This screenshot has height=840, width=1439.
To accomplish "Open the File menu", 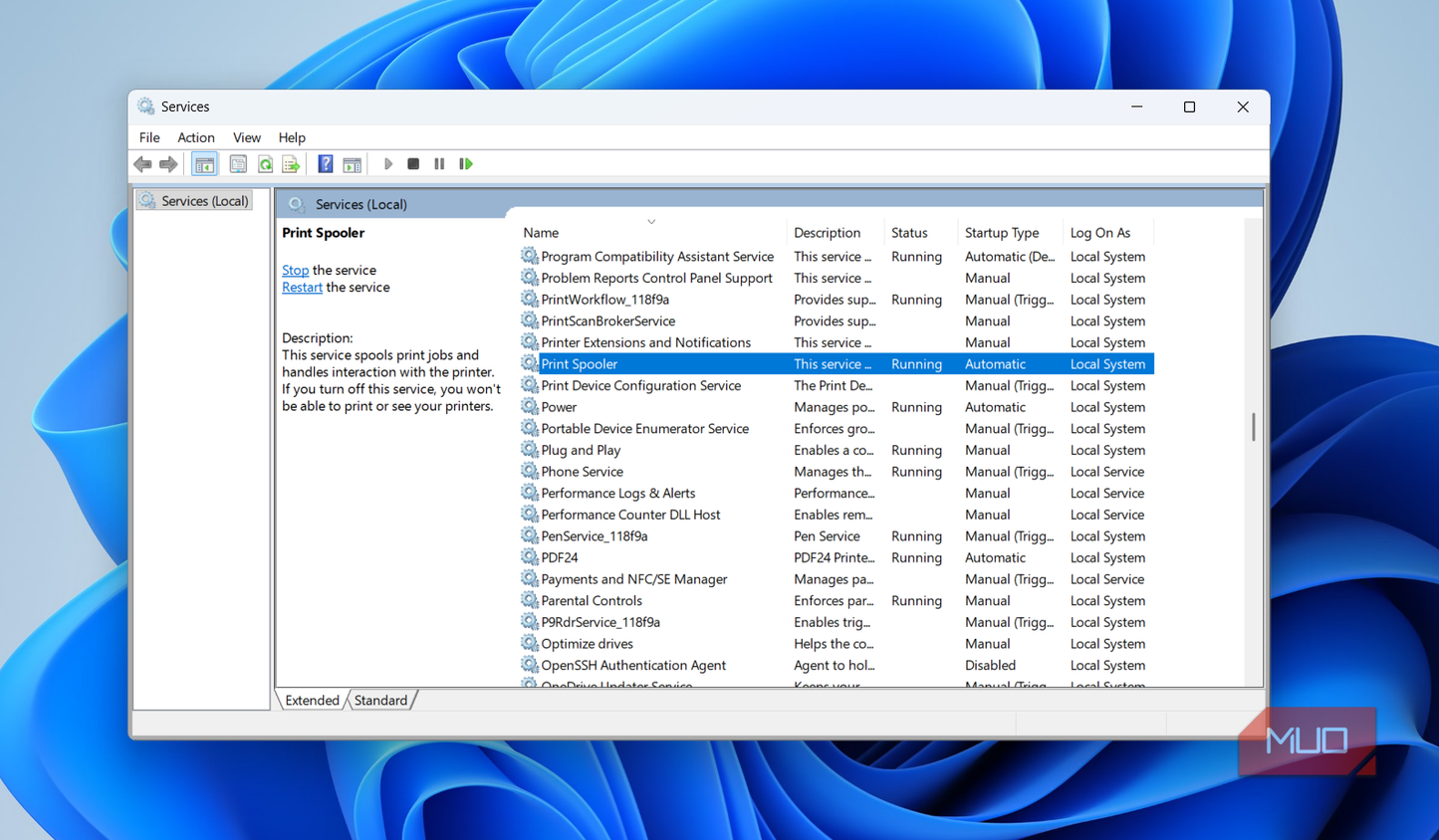I will click(149, 137).
